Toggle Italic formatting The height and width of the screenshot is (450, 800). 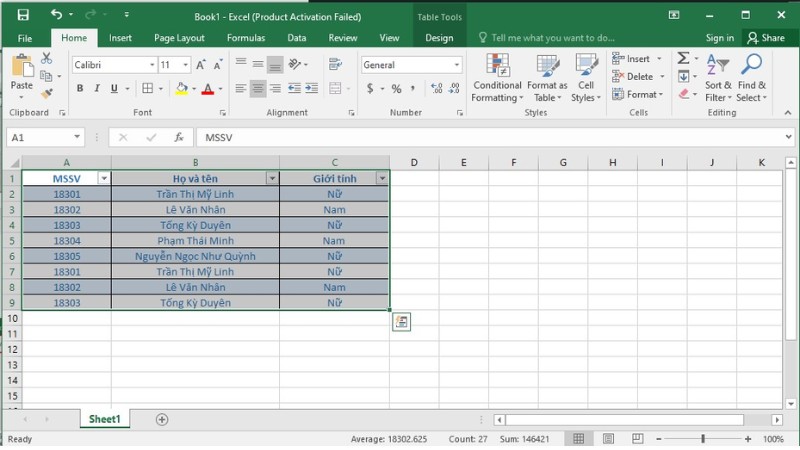[x=97, y=88]
